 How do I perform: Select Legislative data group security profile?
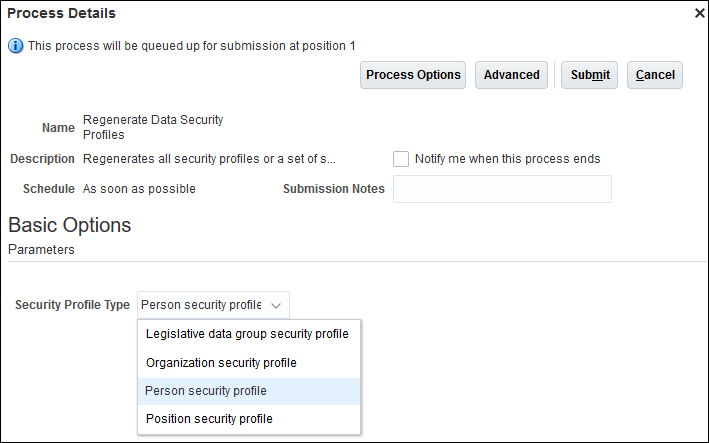coord(247,334)
